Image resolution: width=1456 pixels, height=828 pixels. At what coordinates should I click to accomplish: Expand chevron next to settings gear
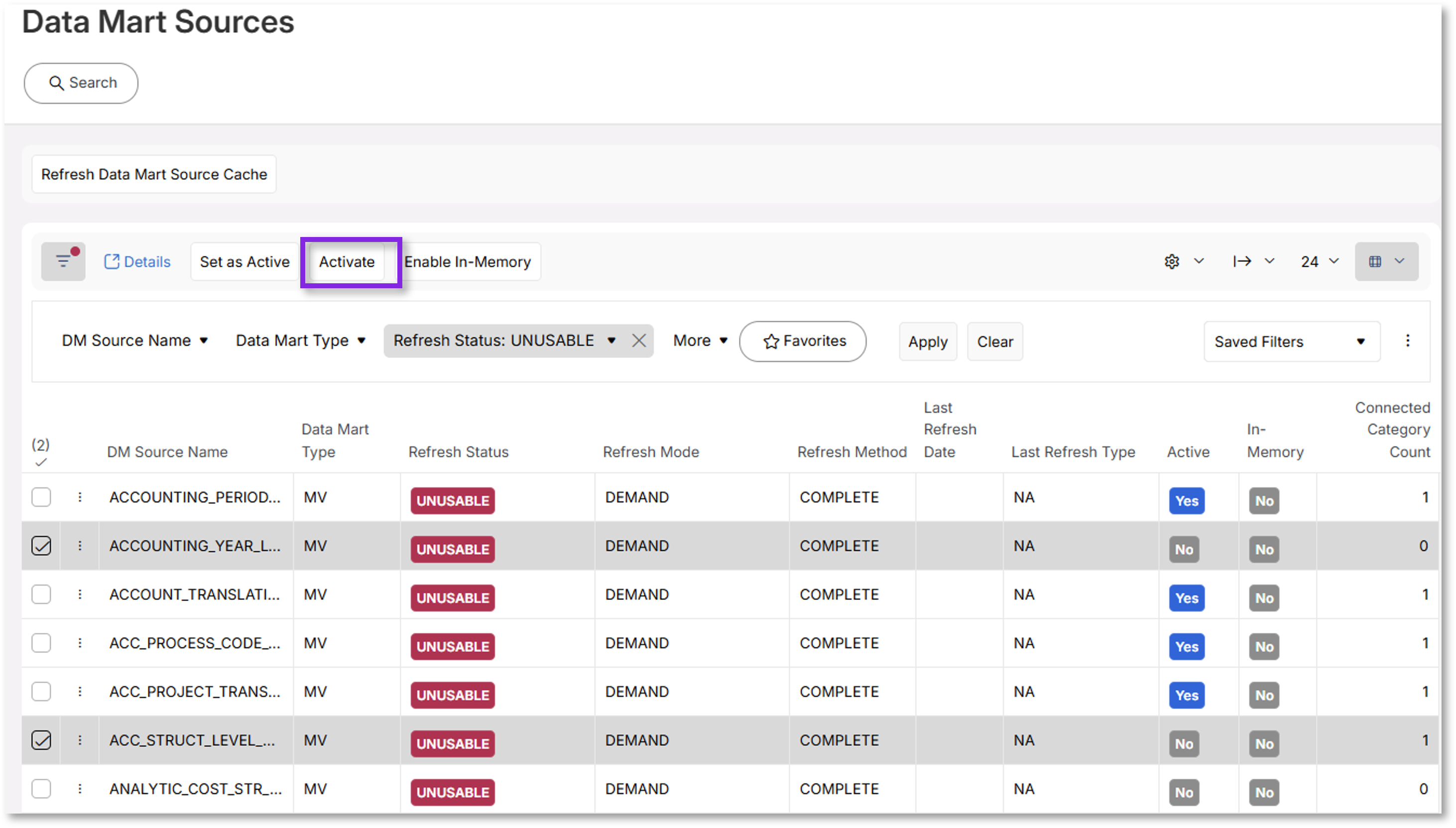click(x=1199, y=261)
